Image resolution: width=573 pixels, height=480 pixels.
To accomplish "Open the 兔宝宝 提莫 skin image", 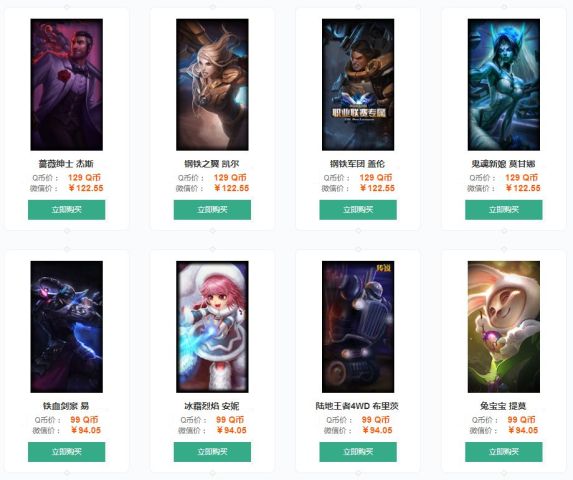I will pos(504,327).
